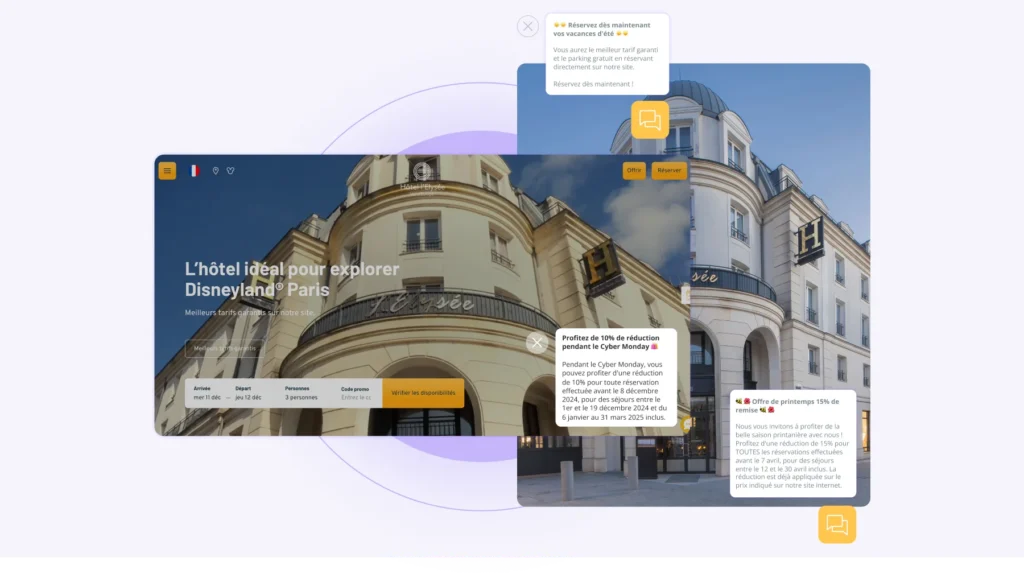Click the spring 15% offer message card
Viewport: 1024px width, 582px height.
(x=792, y=442)
